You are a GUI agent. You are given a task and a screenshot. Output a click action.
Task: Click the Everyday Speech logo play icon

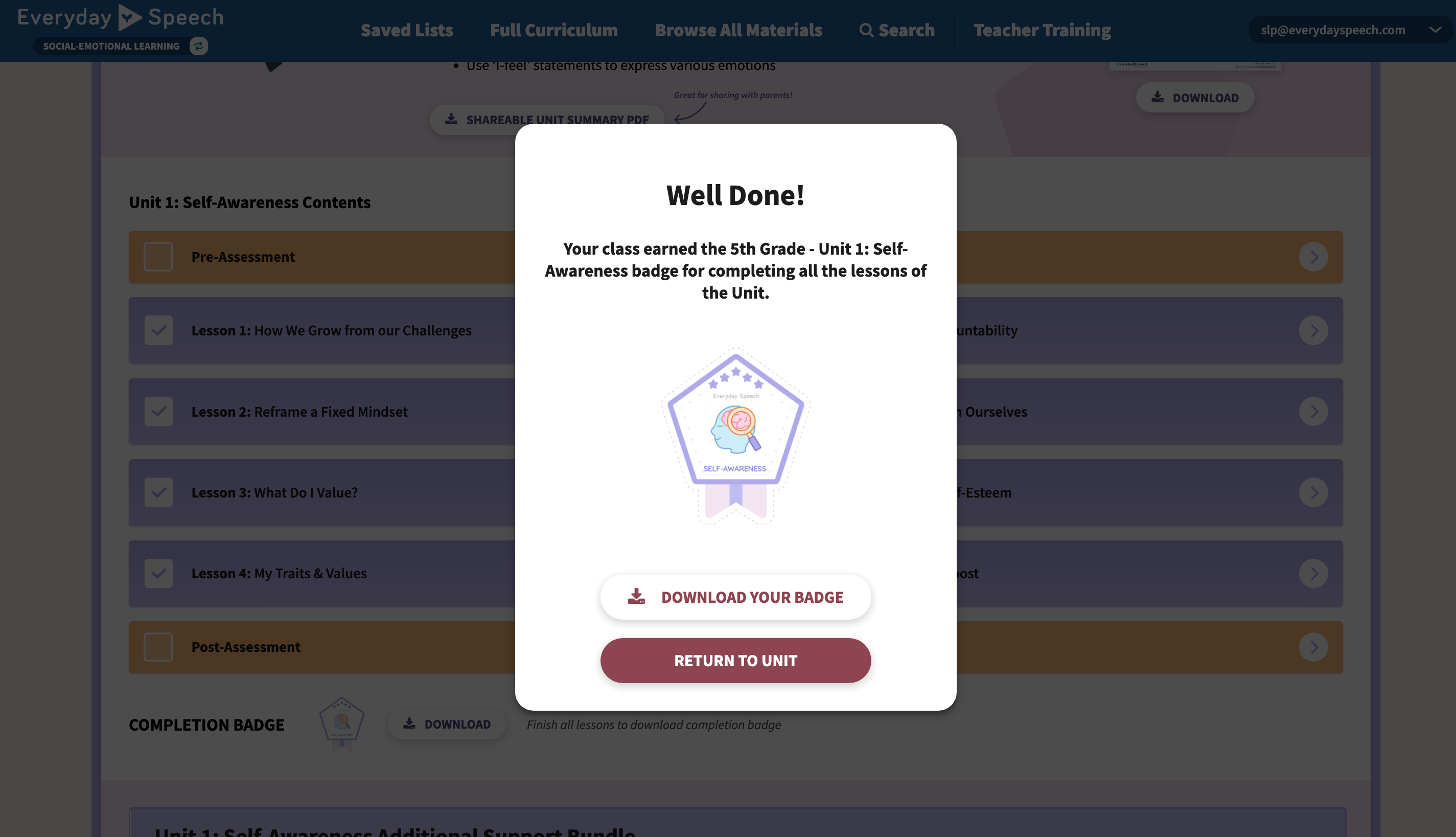[130, 17]
